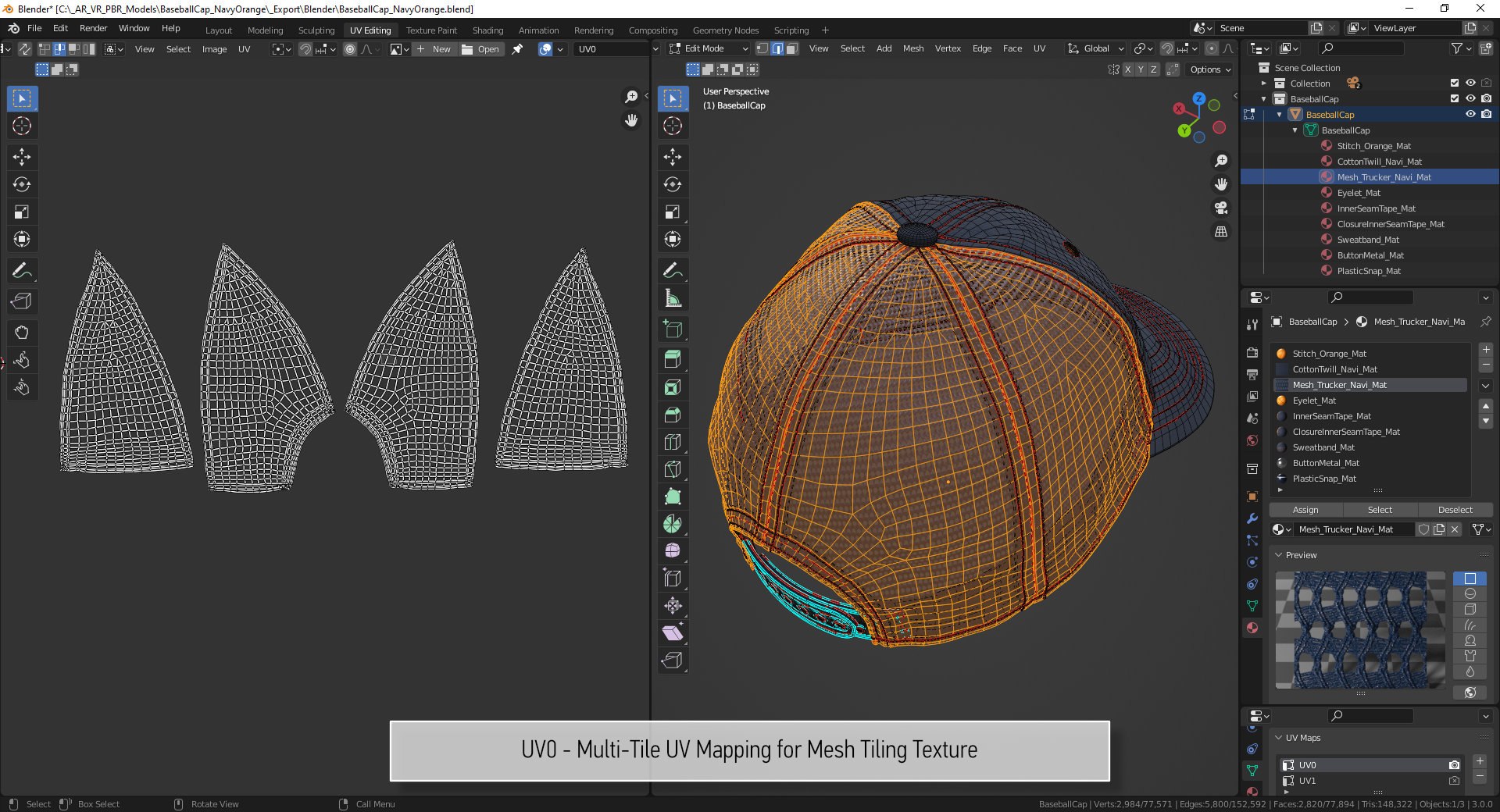Open the Render menu
This screenshot has height=812, width=1500.
[x=93, y=28]
